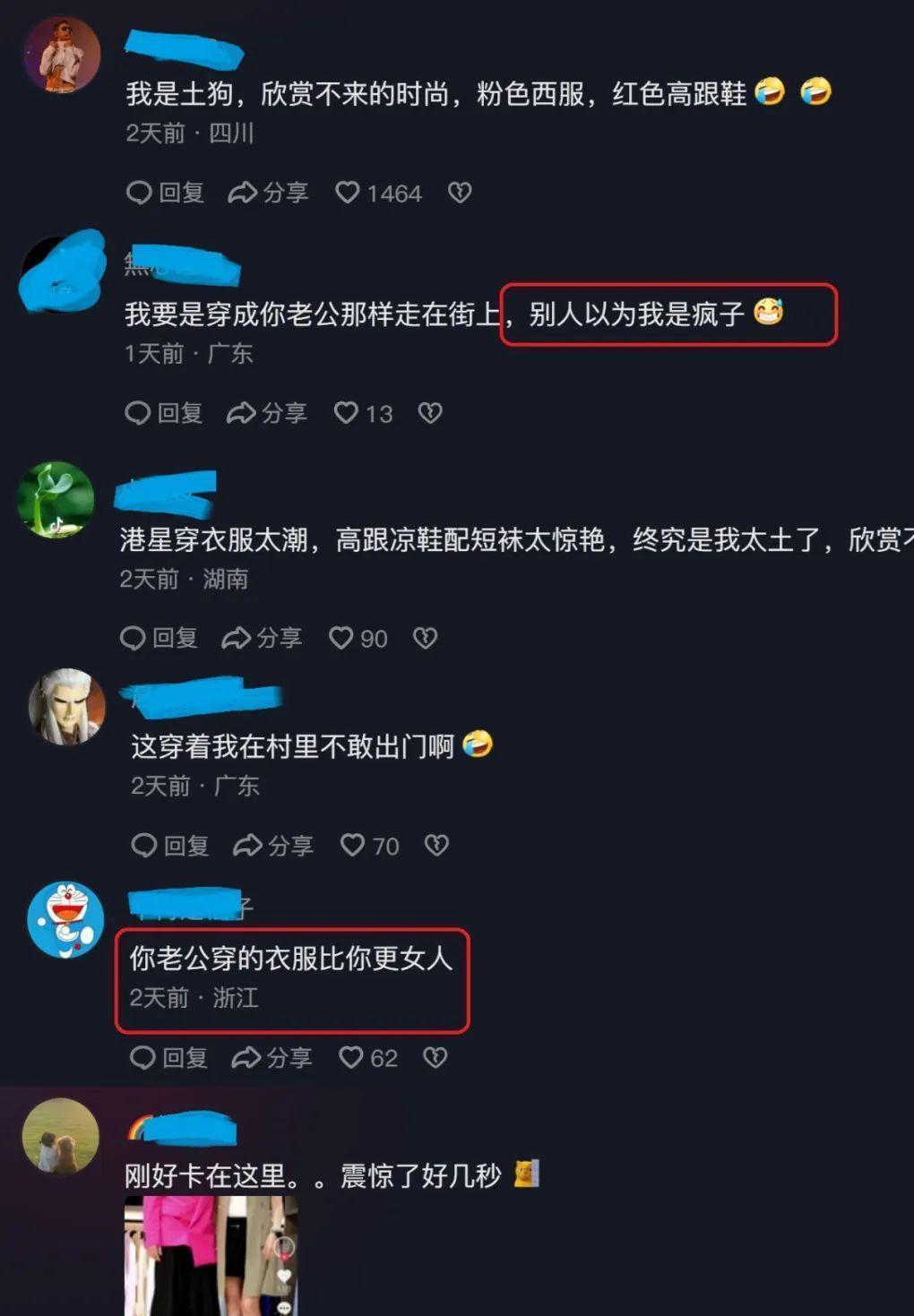
Task: Open the green sprout avatar profile
Action: 56,500
